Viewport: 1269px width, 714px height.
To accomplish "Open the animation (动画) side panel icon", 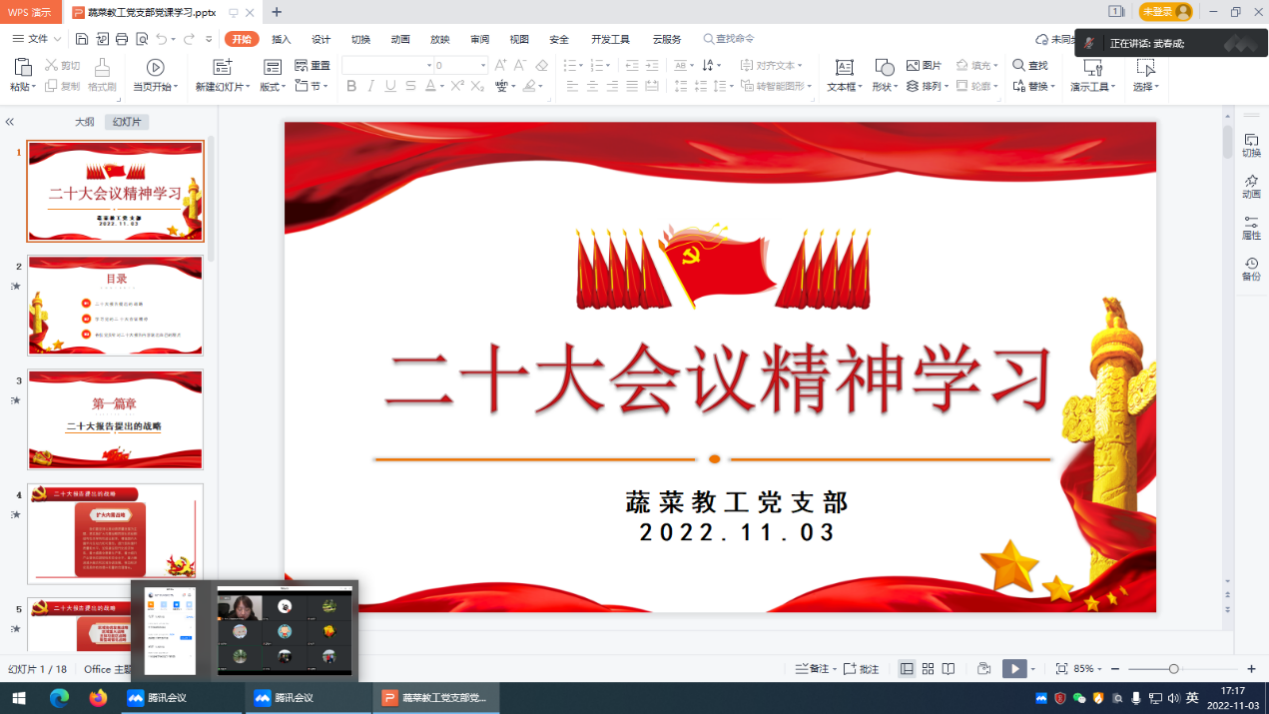I will tap(1251, 186).
